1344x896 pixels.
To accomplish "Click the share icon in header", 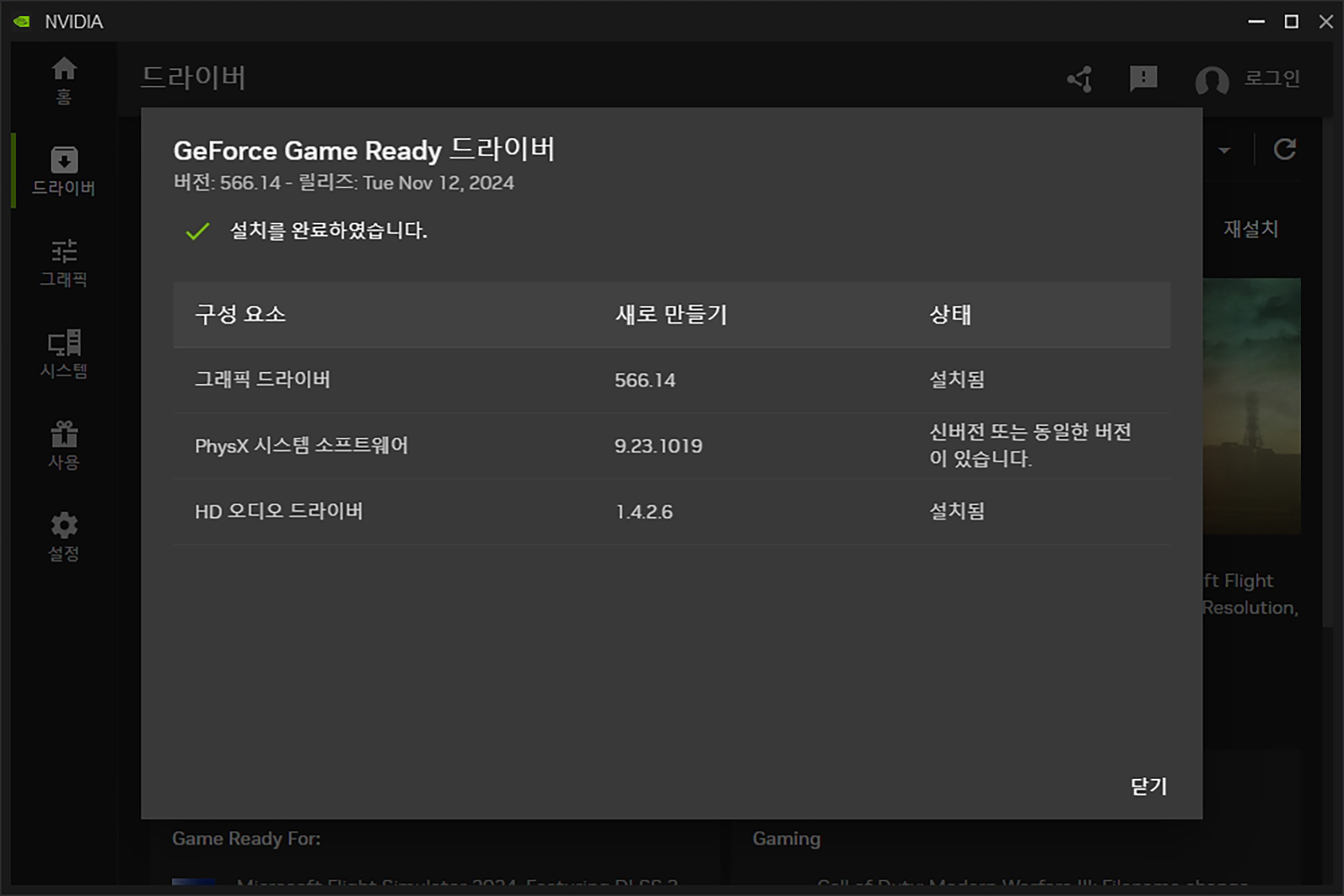I will pyautogui.click(x=1081, y=79).
